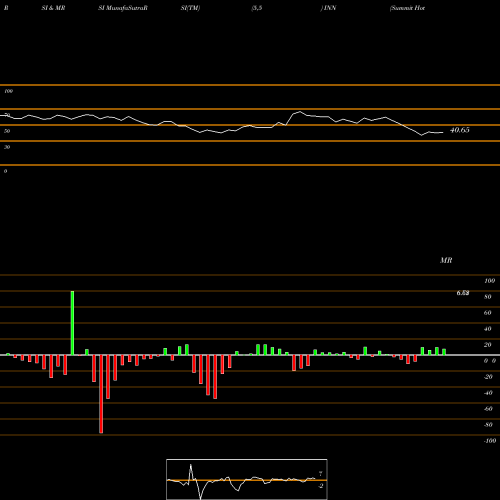Click the 100 label on the RSI axis
The image size is (500, 500).
tap(8, 91)
